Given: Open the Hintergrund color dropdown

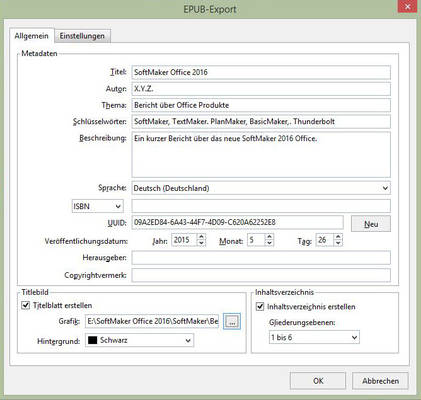Looking at the screenshot, I should point(139,340).
